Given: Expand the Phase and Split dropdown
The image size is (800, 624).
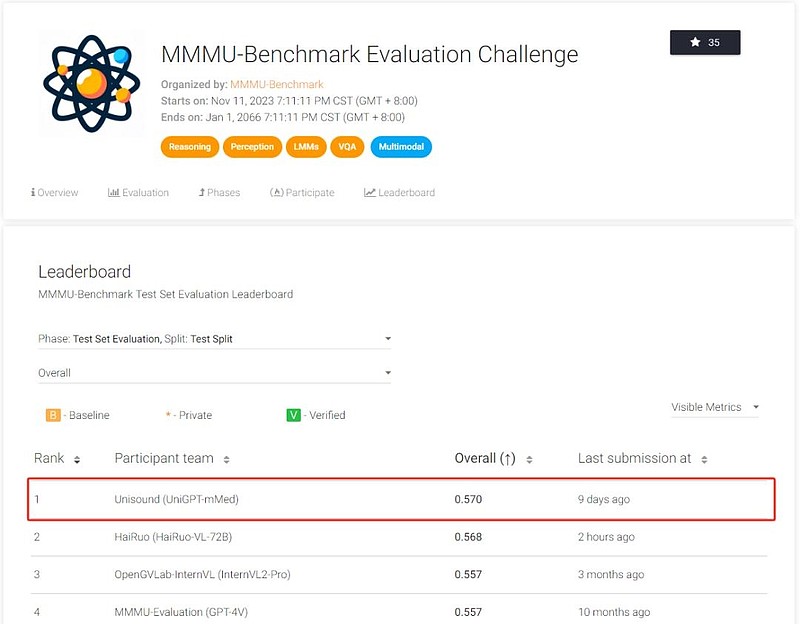Looking at the screenshot, I should click(214, 339).
